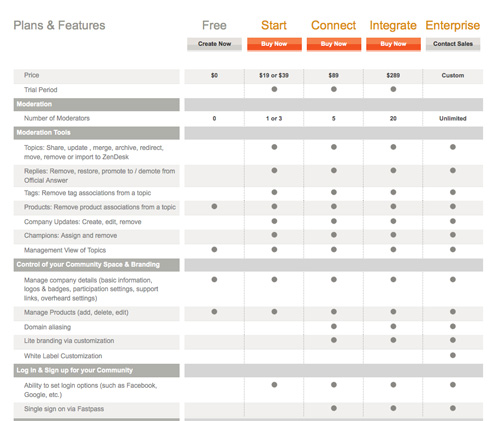The height and width of the screenshot is (421, 500).
Task: Click White Label Customization dot under Enterprise
Action: point(453,355)
